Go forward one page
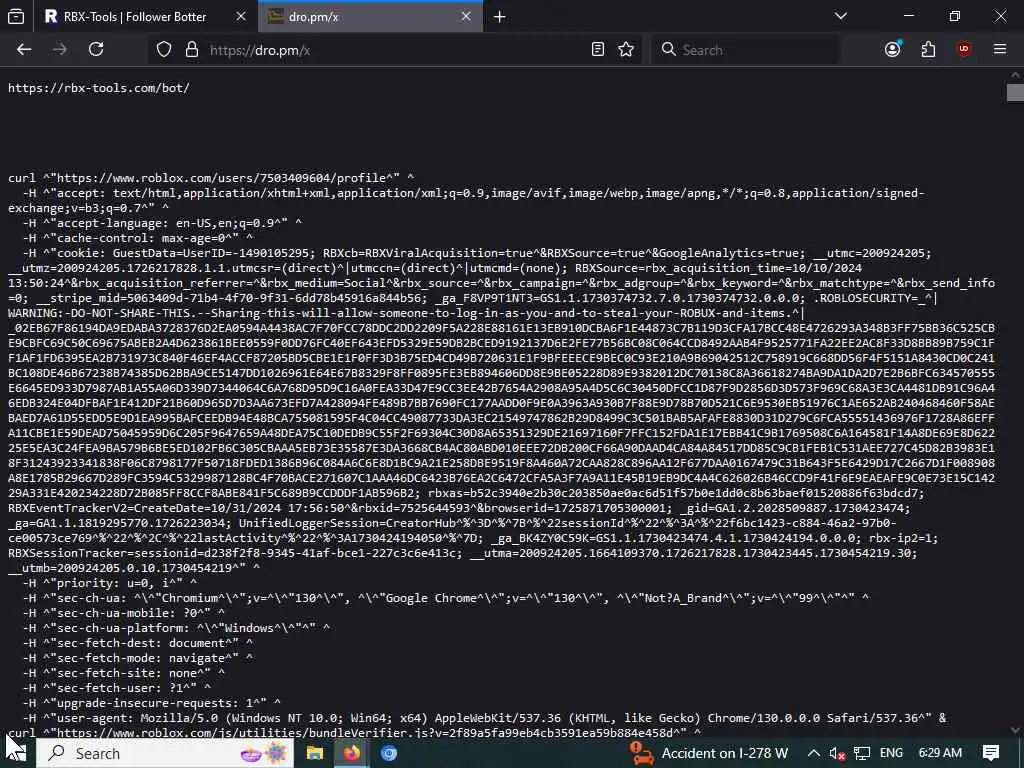 pyautogui.click(x=60, y=50)
